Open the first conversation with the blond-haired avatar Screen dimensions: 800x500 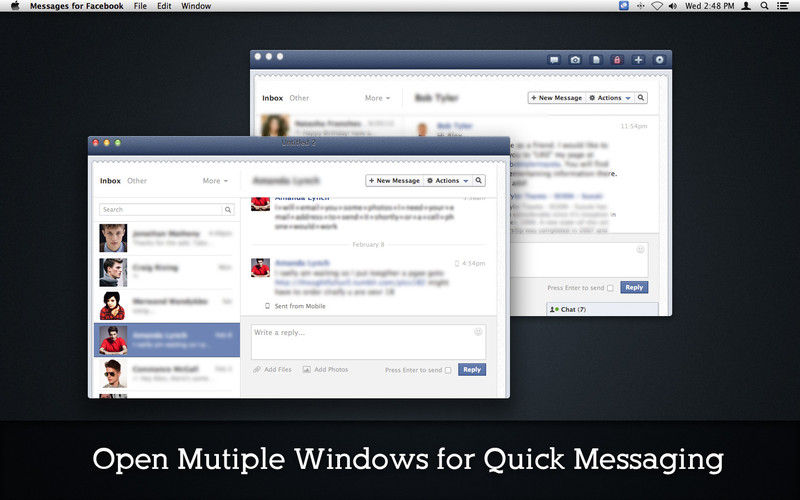click(167, 238)
